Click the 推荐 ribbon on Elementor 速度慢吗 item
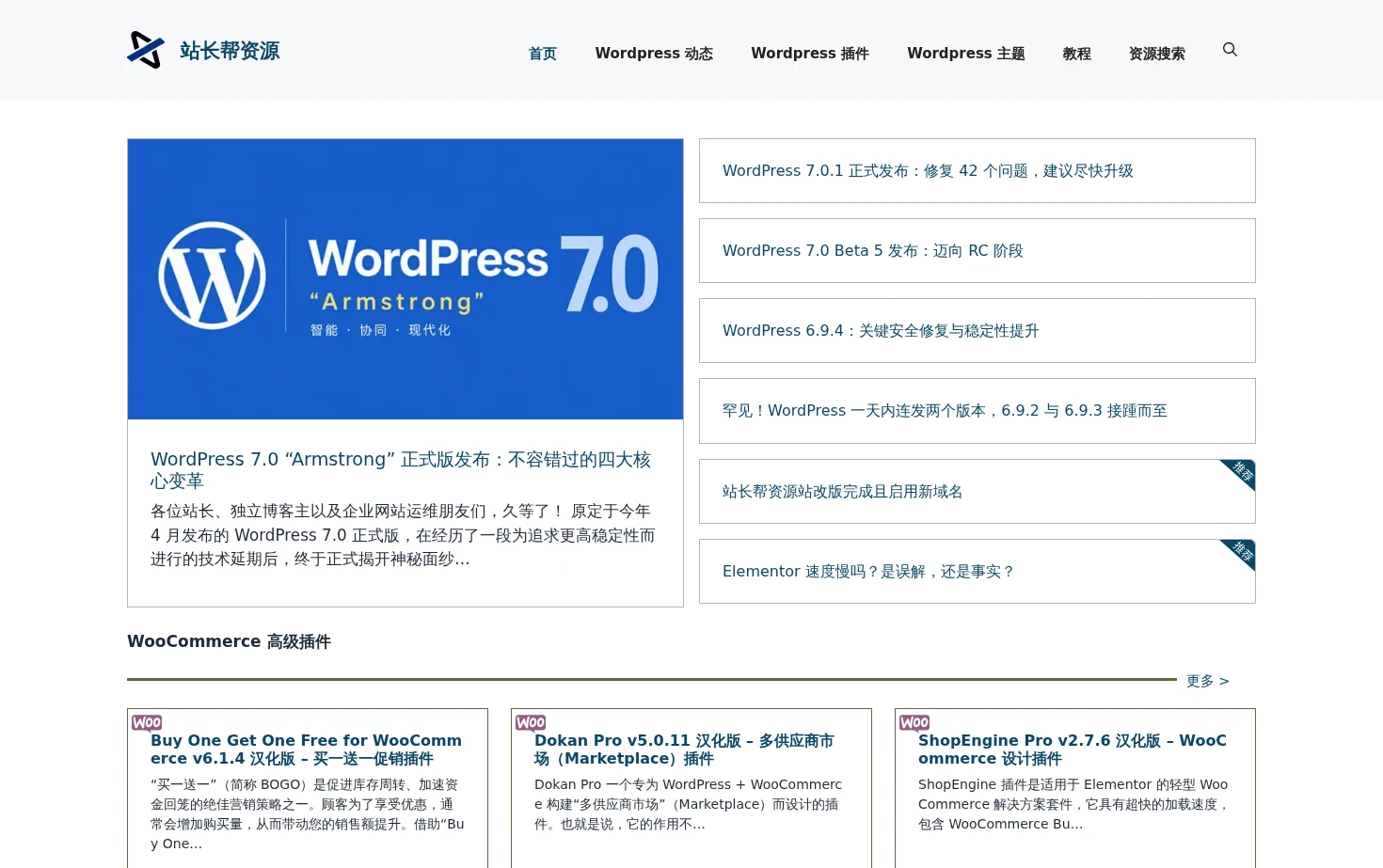The height and width of the screenshot is (868, 1383). 1240,553
